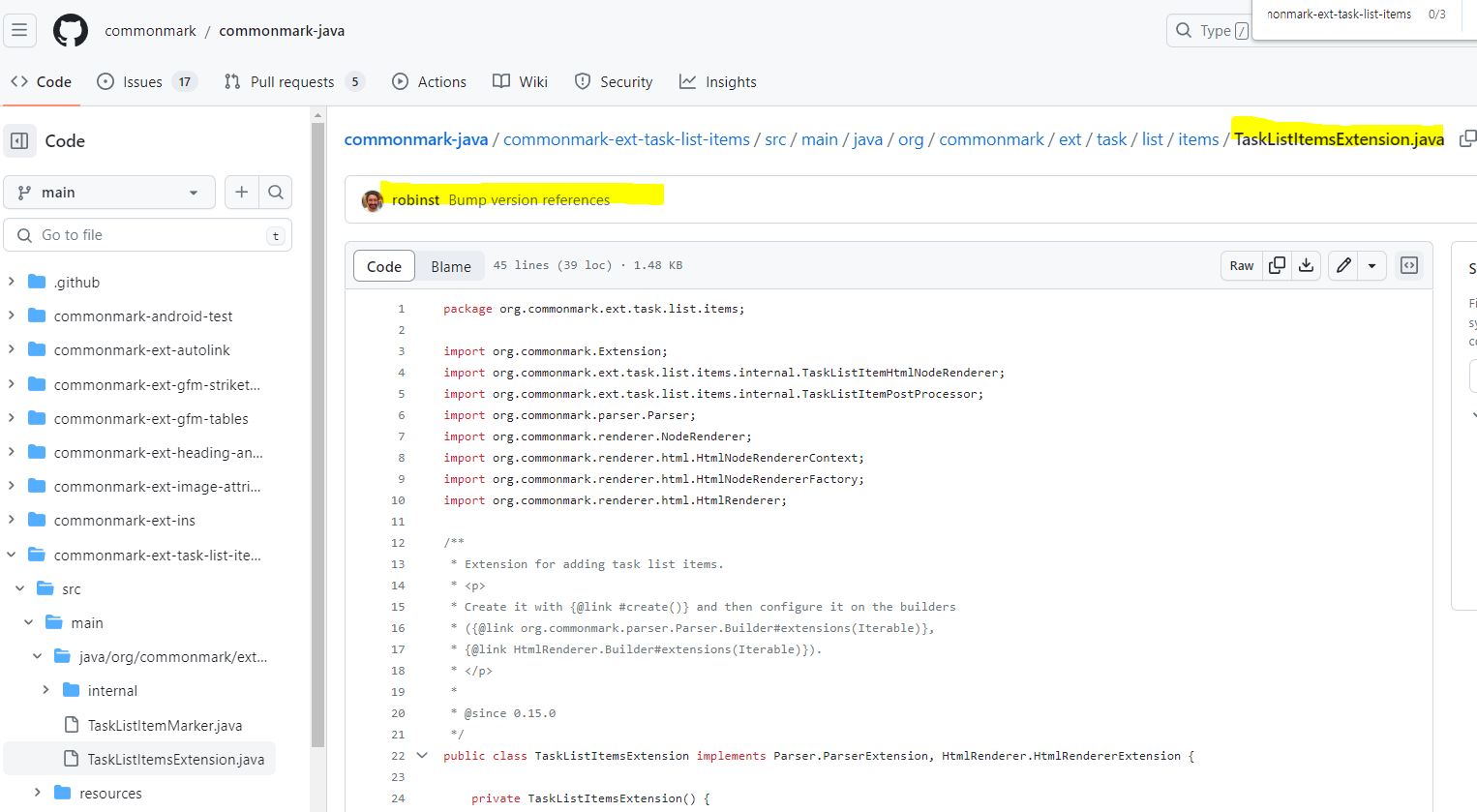The height and width of the screenshot is (812, 1477).
Task: Edit this file with pencil icon
Action: click(1343, 265)
